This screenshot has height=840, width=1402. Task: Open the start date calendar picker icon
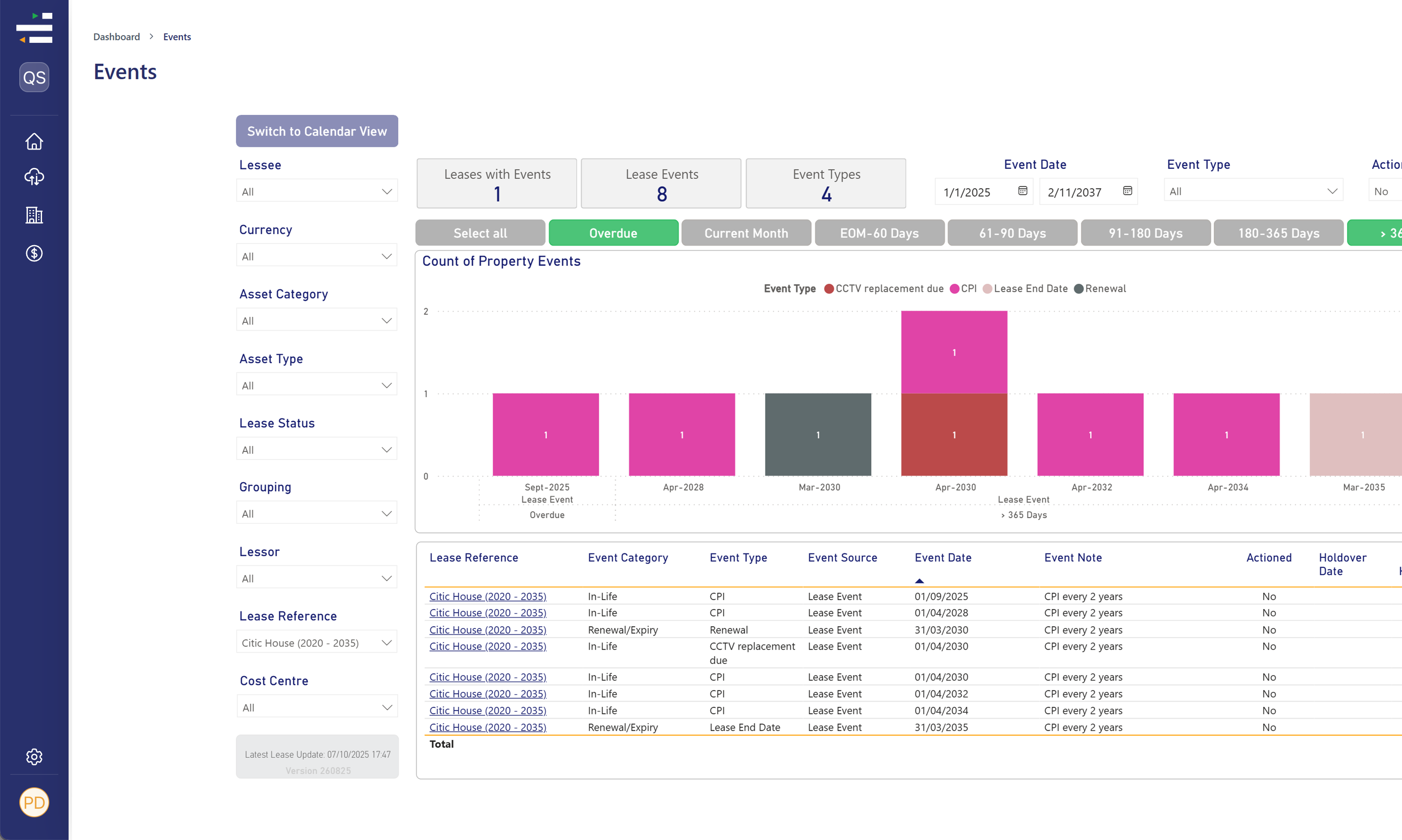coord(1023,191)
